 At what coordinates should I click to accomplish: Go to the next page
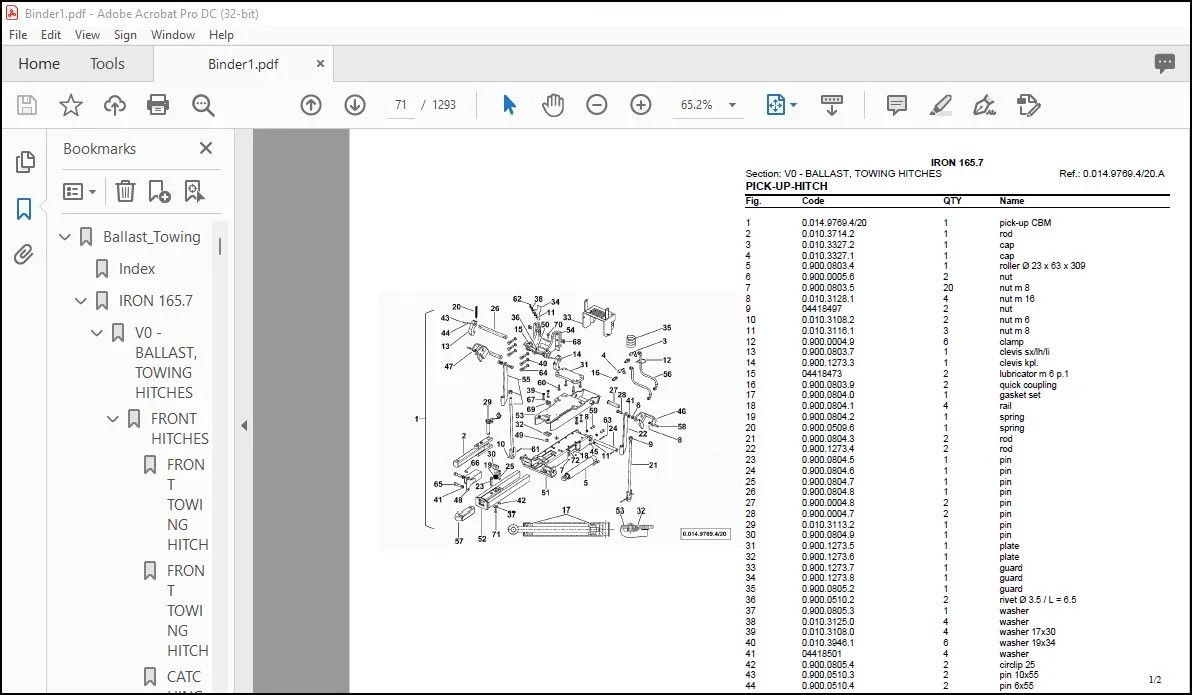(355, 105)
